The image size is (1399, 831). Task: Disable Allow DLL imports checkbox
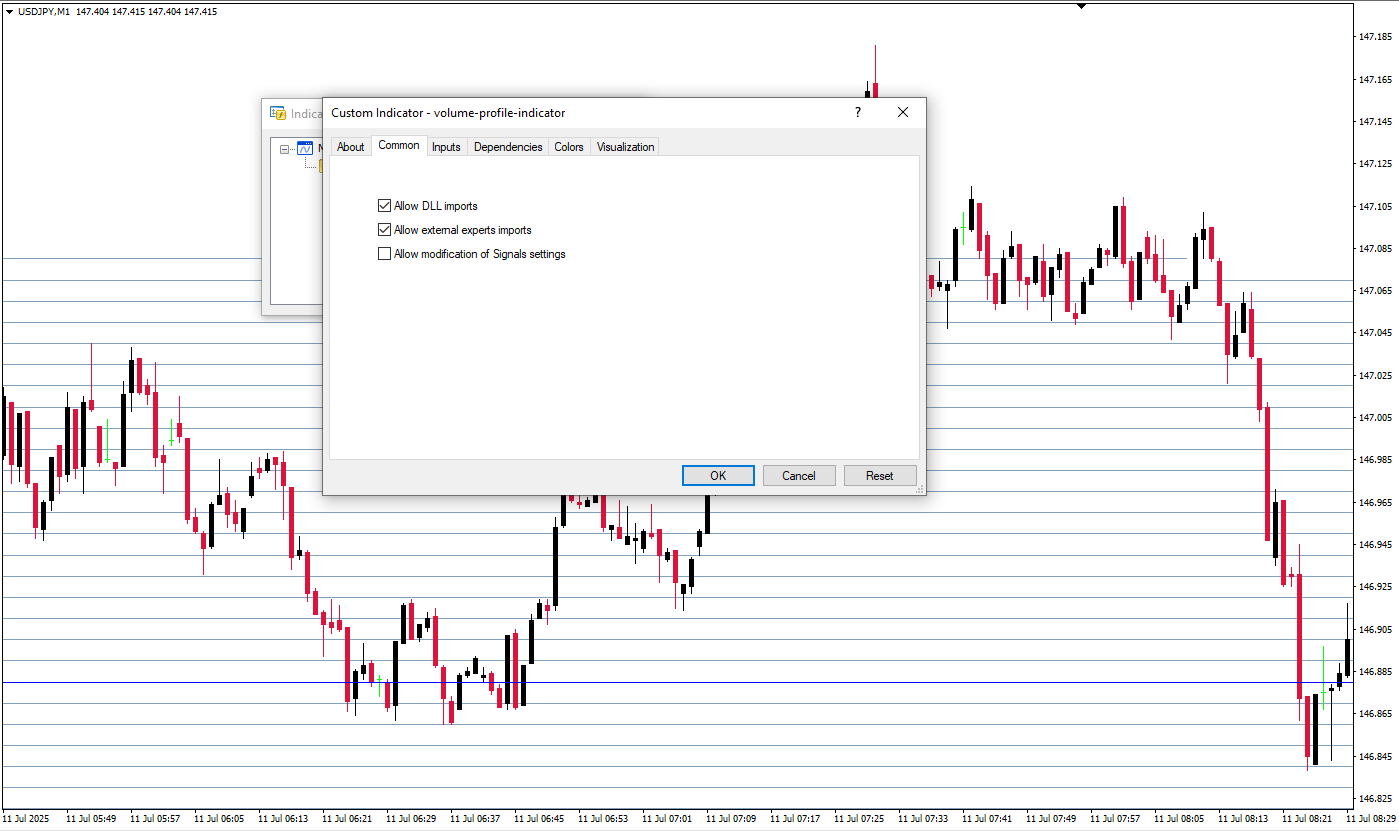(384, 206)
